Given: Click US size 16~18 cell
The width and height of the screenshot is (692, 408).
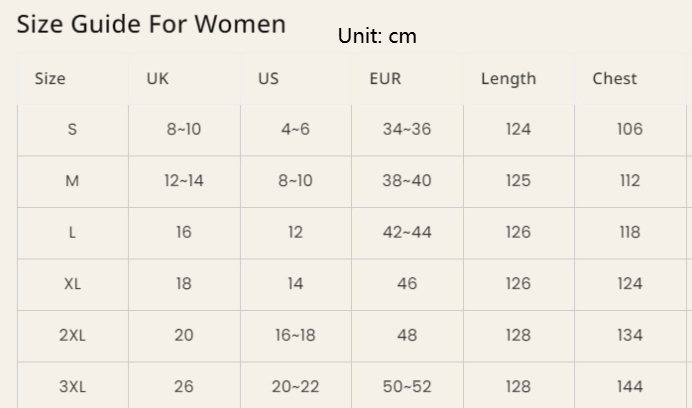Looking at the screenshot, I should 295,336.
